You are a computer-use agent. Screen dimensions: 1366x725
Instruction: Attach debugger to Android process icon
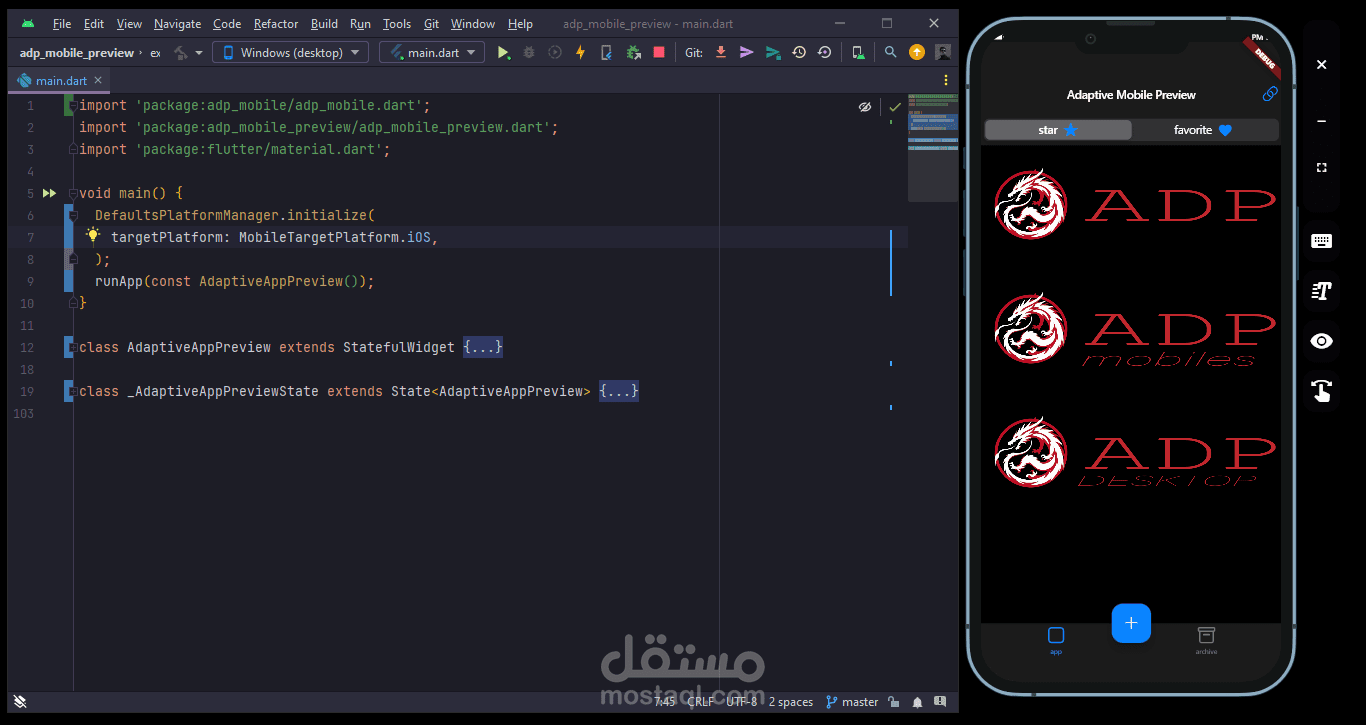tap(632, 52)
